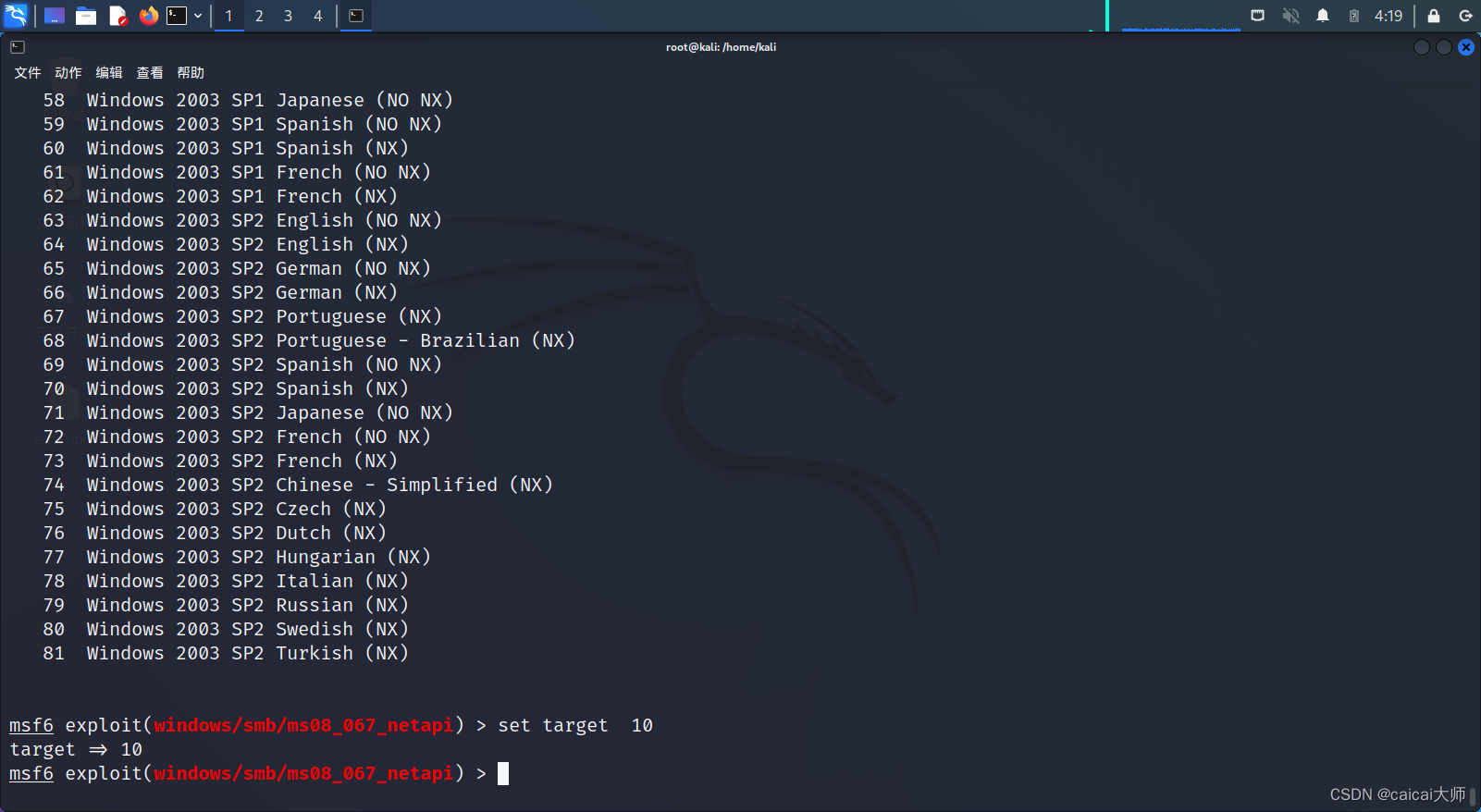Click row 58 Windows 2003 SP1 Japanese (NO NX)

click(248, 100)
